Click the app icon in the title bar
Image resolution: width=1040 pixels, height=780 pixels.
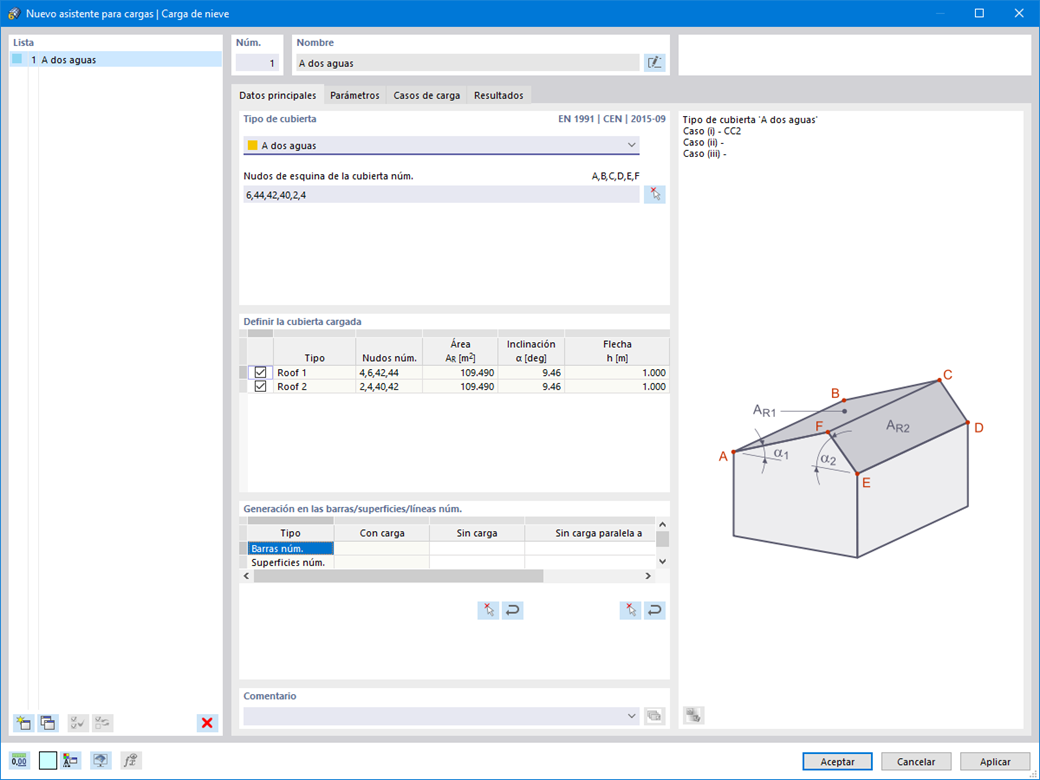coord(13,13)
